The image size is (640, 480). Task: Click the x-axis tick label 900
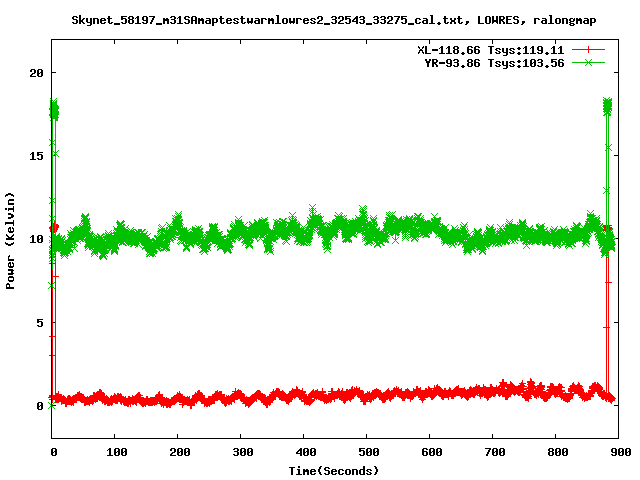tap(620, 452)
